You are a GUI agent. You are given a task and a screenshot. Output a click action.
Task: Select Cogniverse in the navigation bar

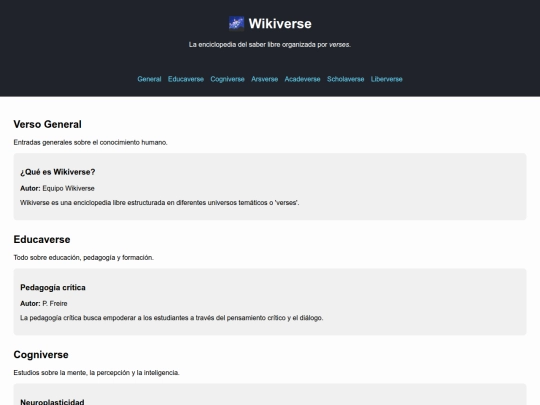(x=227, y=79)
